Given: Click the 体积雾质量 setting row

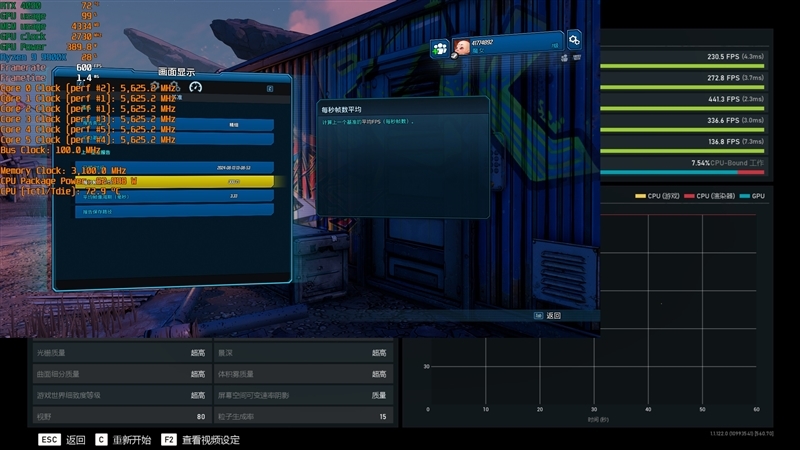Looking at the screenshot, I should [x=303, y=374].
